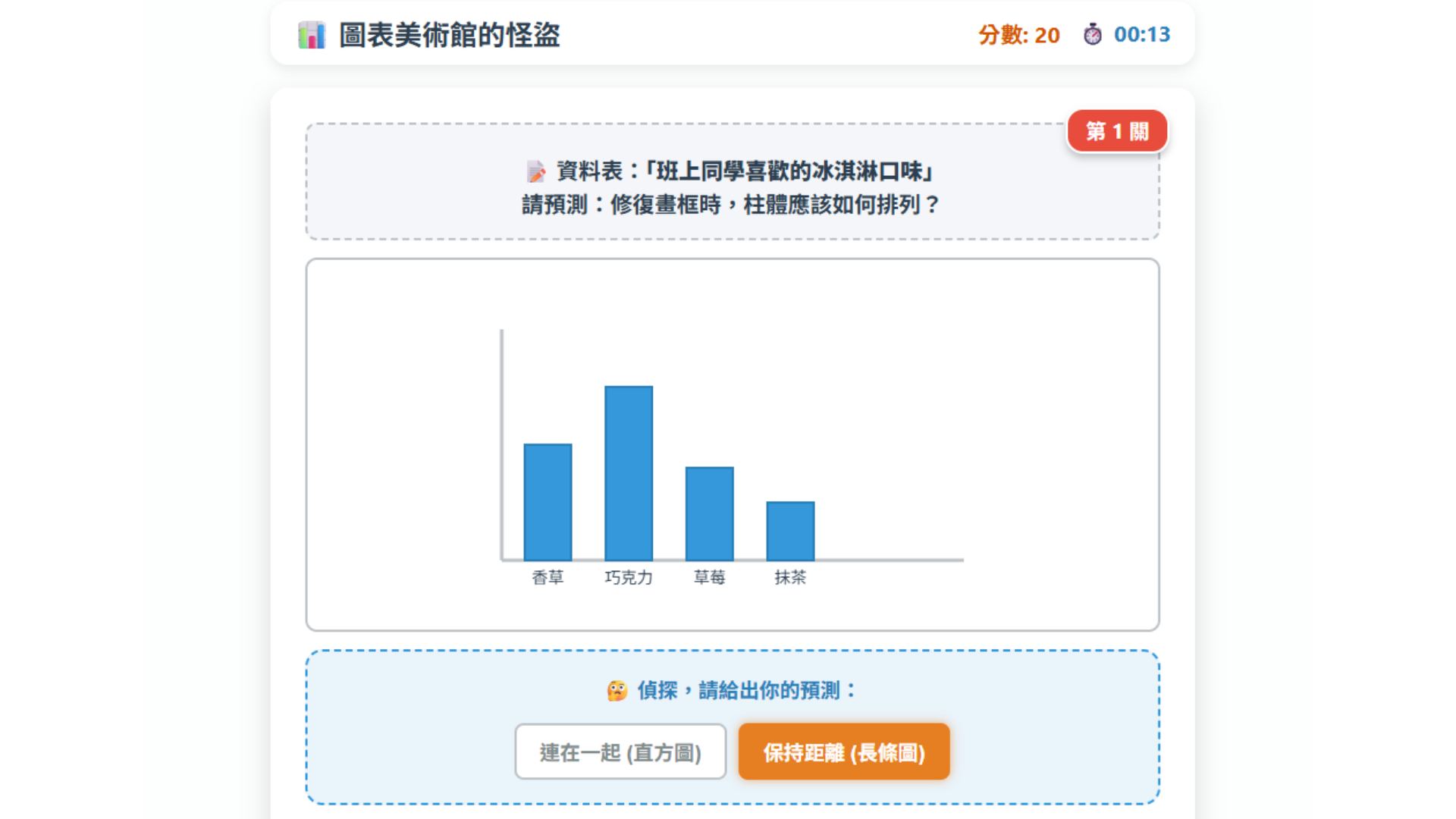Image resolution: width=1456 pixels, height=819 pixels.
Task: Choose 保持距離 (長條圖) prediction
Action: (x=844, y=752)
